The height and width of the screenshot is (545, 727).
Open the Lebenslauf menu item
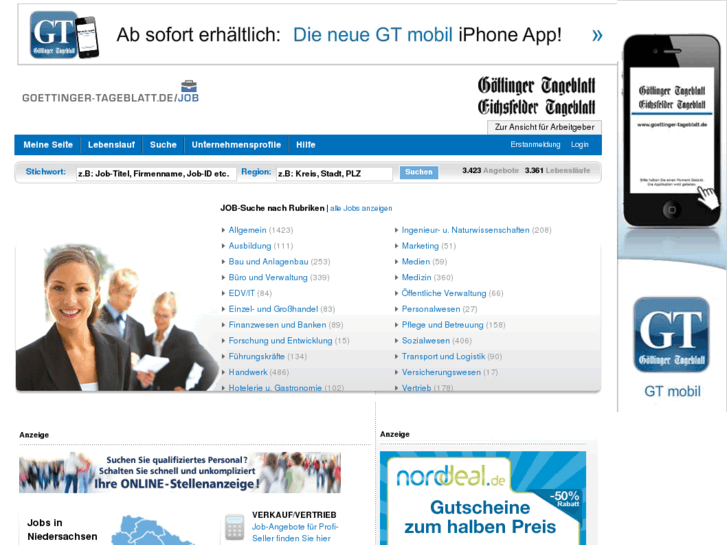coord(111,145)
